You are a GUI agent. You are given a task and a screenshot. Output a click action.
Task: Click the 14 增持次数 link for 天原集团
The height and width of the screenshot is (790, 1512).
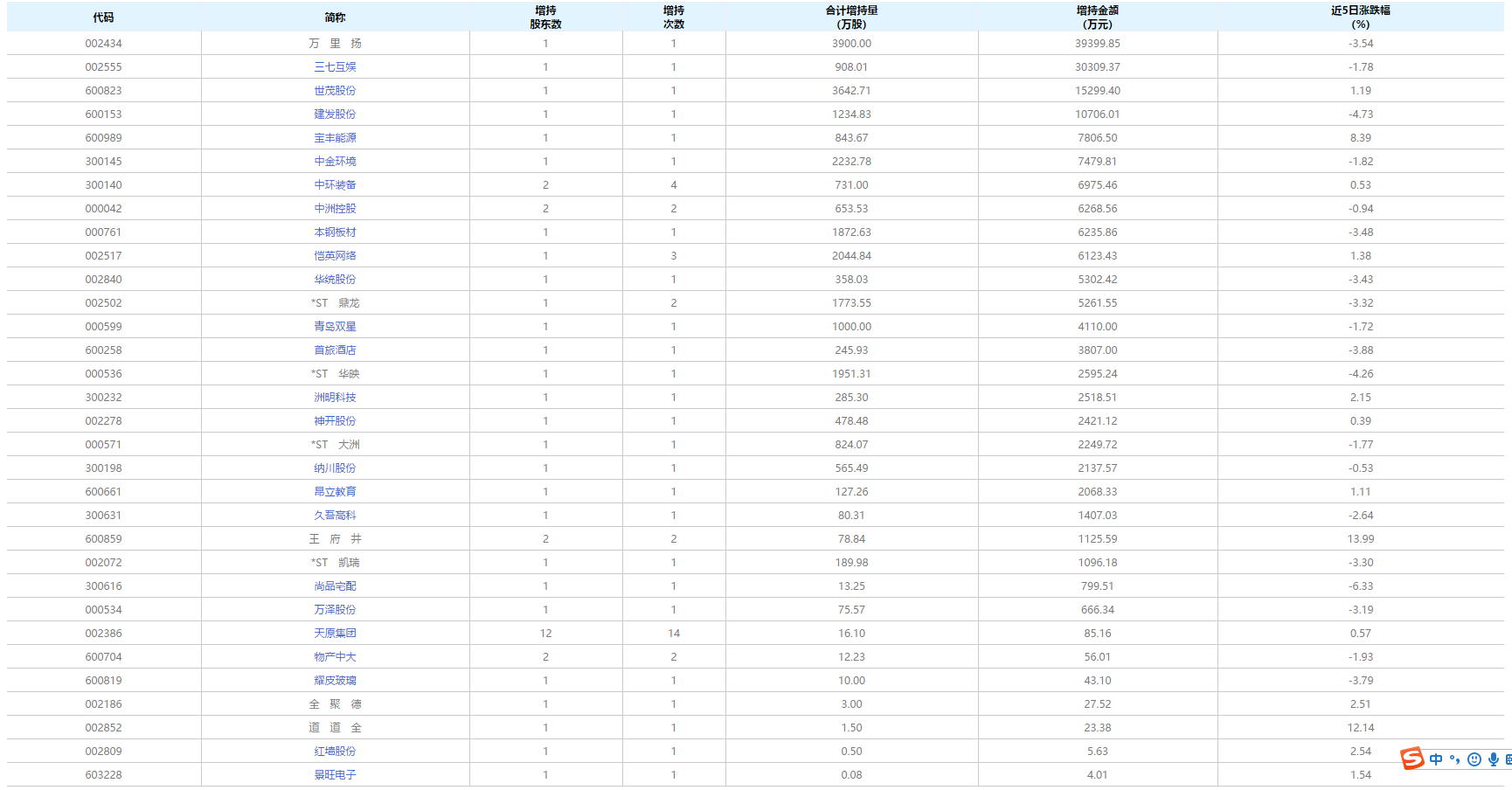[673, 634]
